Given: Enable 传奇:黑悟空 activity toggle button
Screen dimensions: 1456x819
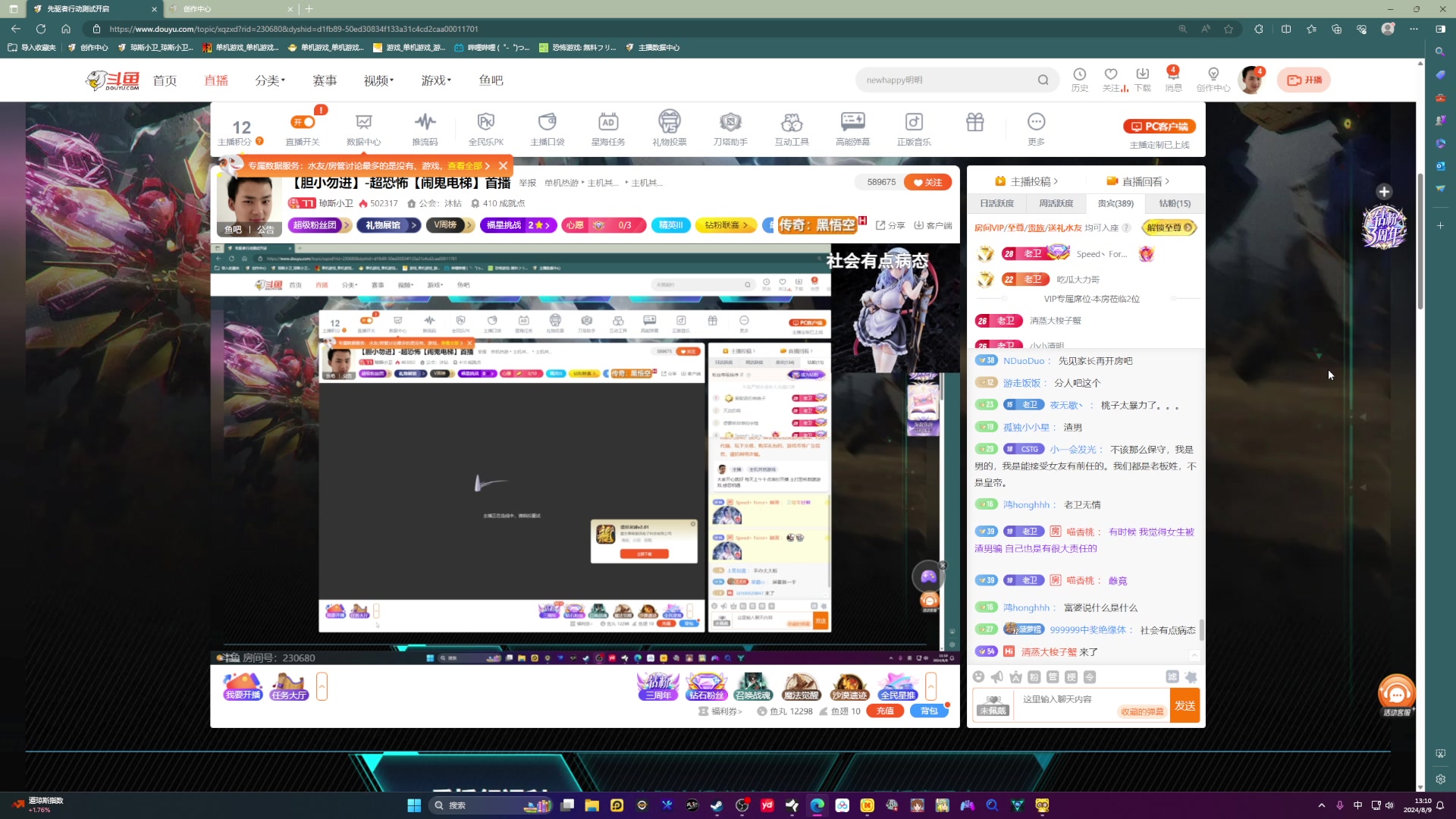Looking at the screenshot, I should pyautogui.click(x=819, y=224).
